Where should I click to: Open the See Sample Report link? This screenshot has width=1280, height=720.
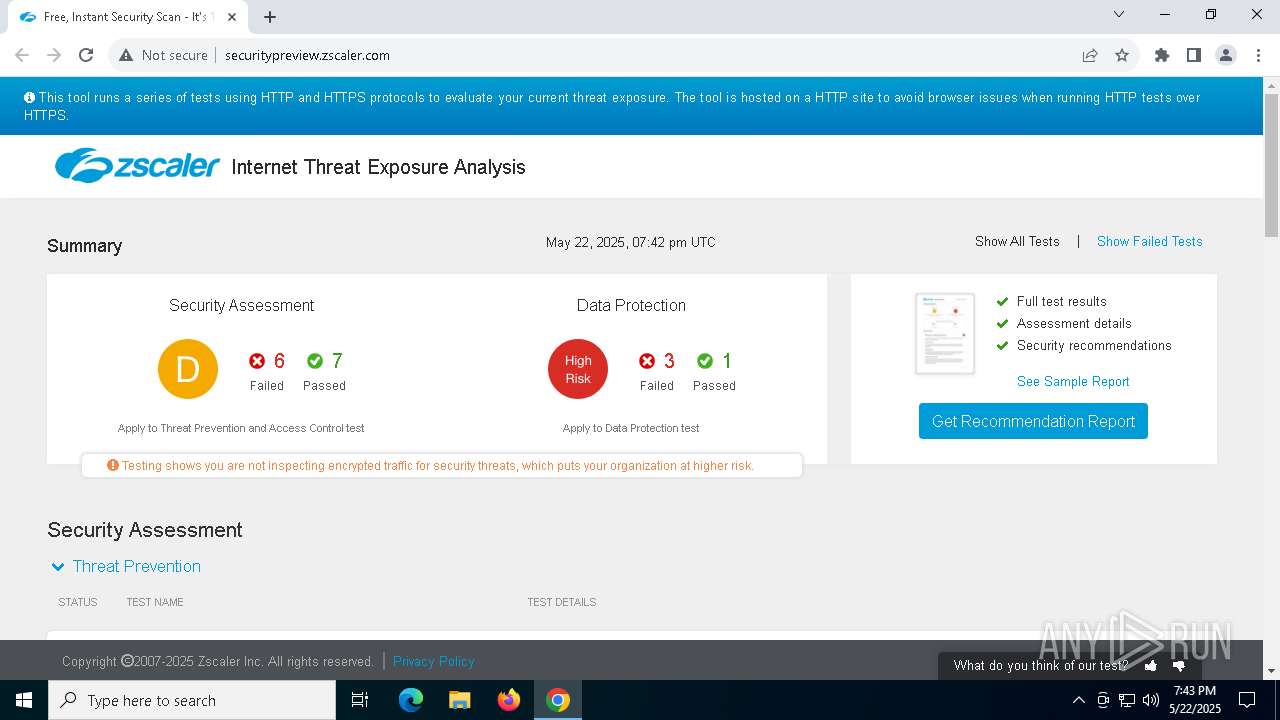pos(1073,381)
